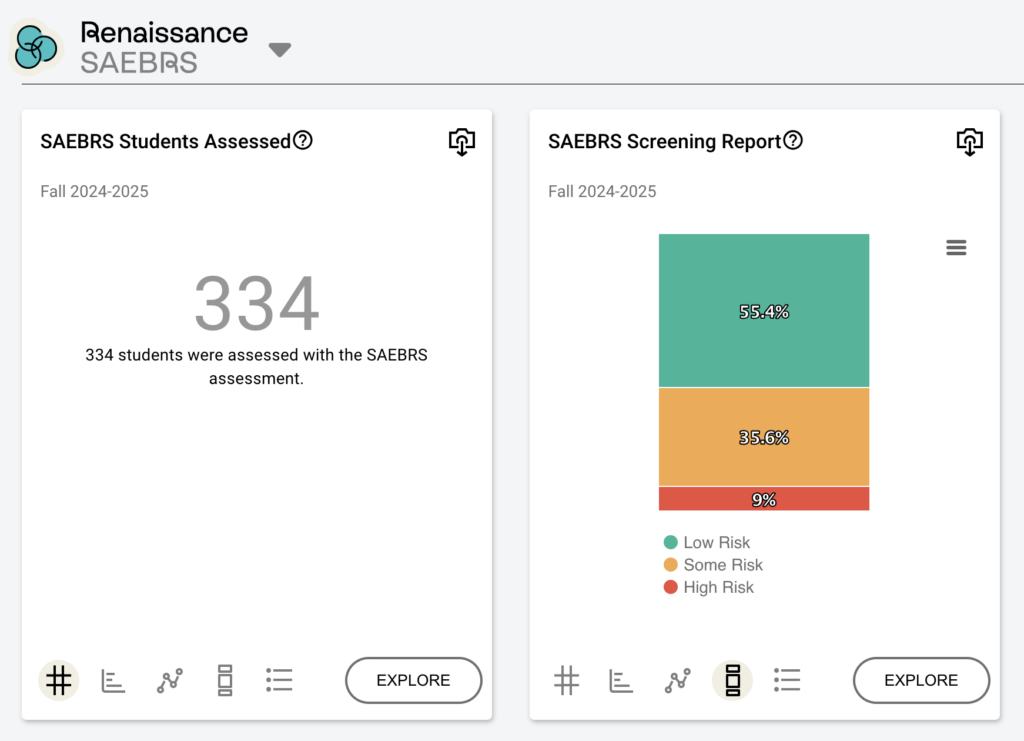Open help for SAEBRS Screening Report
Image resolution: width=1024 pixels, height=741 pixels.
click(793, 140)
